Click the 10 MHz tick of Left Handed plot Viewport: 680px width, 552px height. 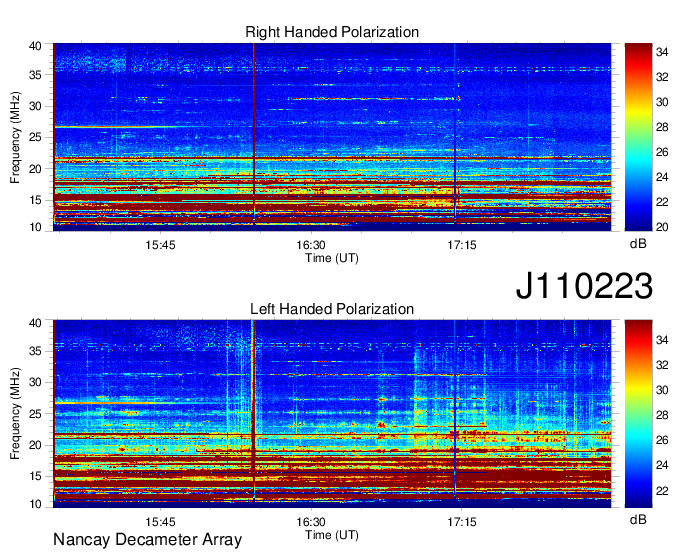(35, 504)
